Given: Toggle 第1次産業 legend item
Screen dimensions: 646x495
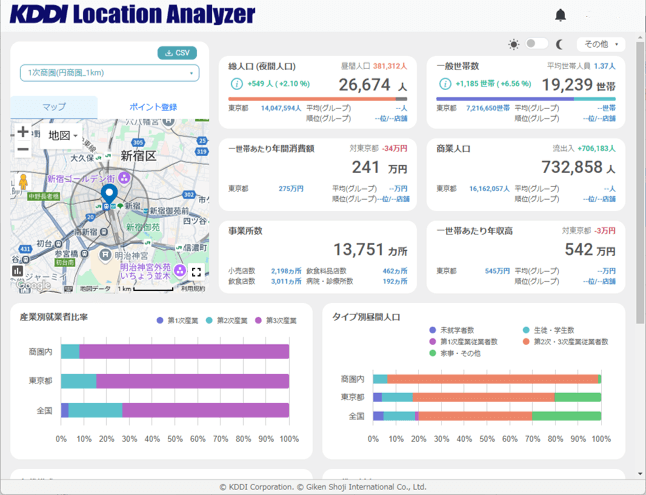Looking at the screenshot, I should click(178, 321).
